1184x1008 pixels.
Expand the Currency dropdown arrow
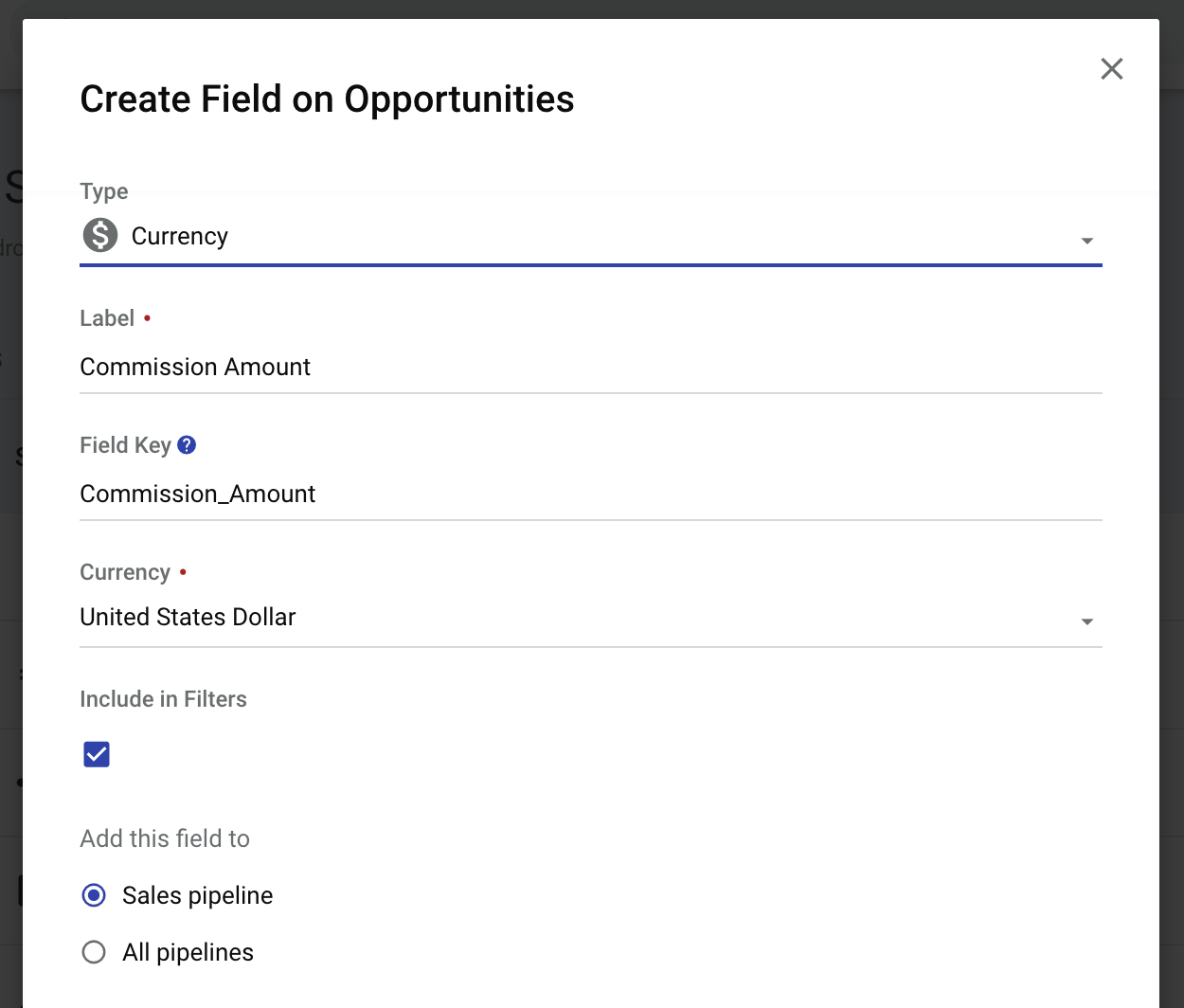pos(1087,621)
